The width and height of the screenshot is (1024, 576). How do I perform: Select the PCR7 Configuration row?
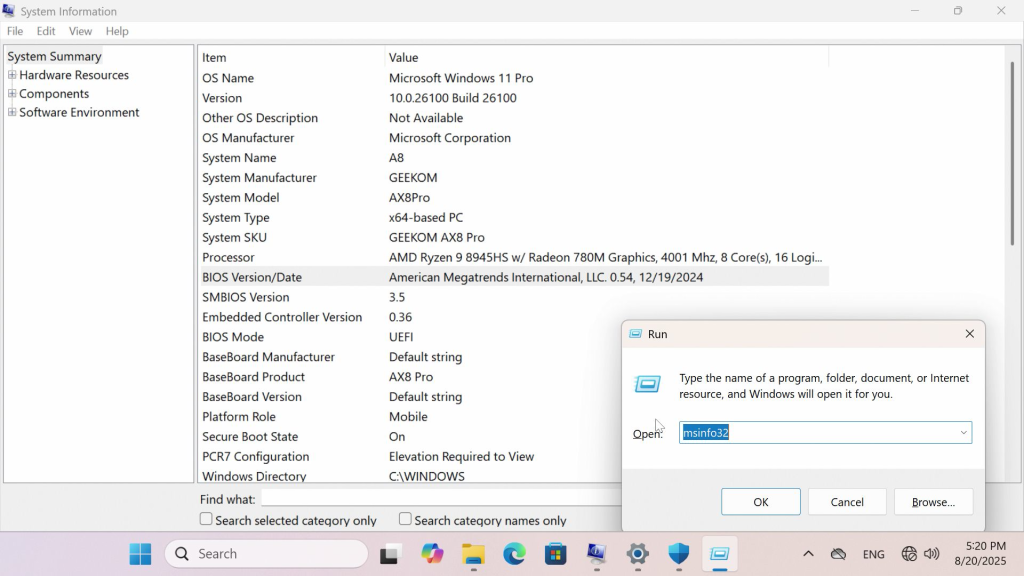410,456
